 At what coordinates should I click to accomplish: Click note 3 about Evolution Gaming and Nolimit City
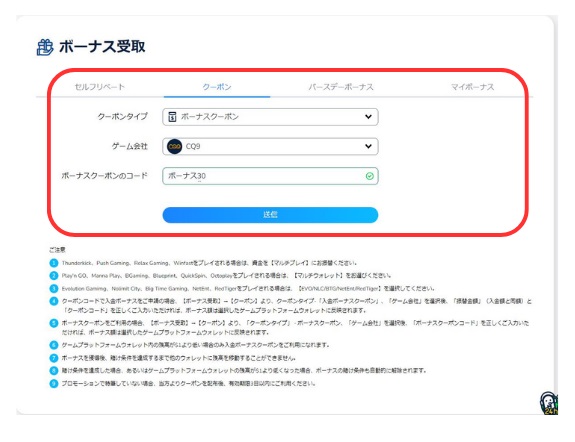pyautogui.click(x=248, y=288)
